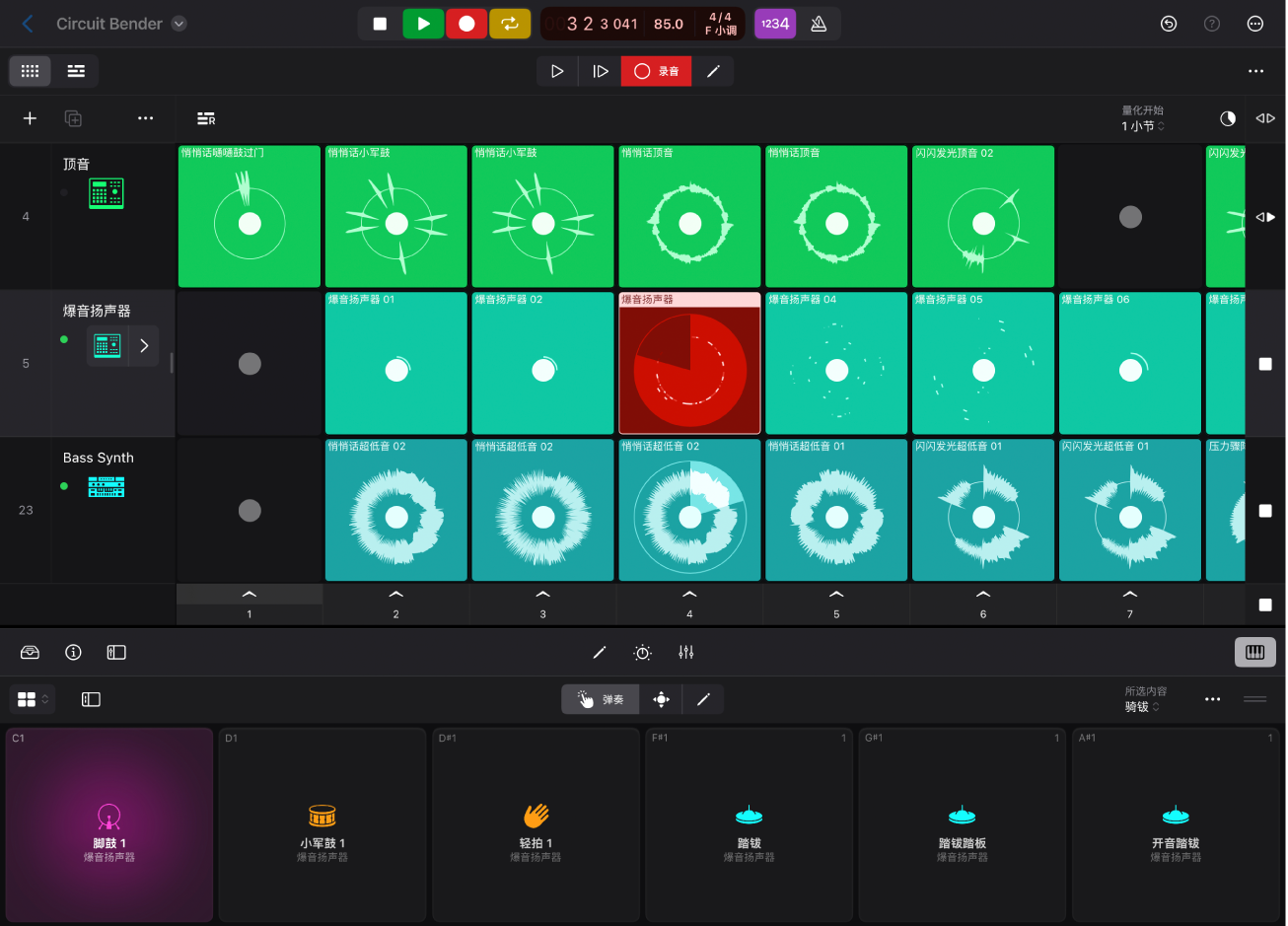This screenshot has height=926, width=1288.
Task: Select the 弹奏 play mode
Action: pyautogui.click(x=601, y=699)
